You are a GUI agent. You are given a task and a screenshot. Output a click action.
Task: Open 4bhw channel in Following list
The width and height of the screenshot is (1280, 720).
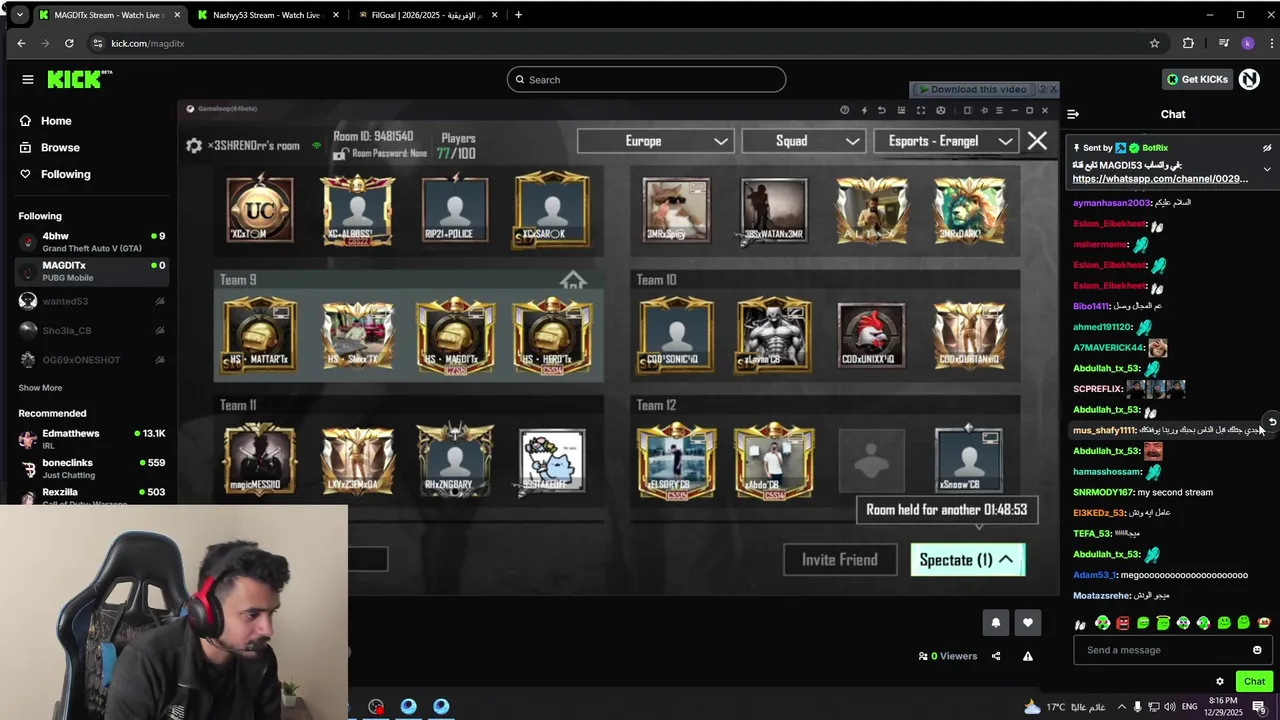click(91, 242)
